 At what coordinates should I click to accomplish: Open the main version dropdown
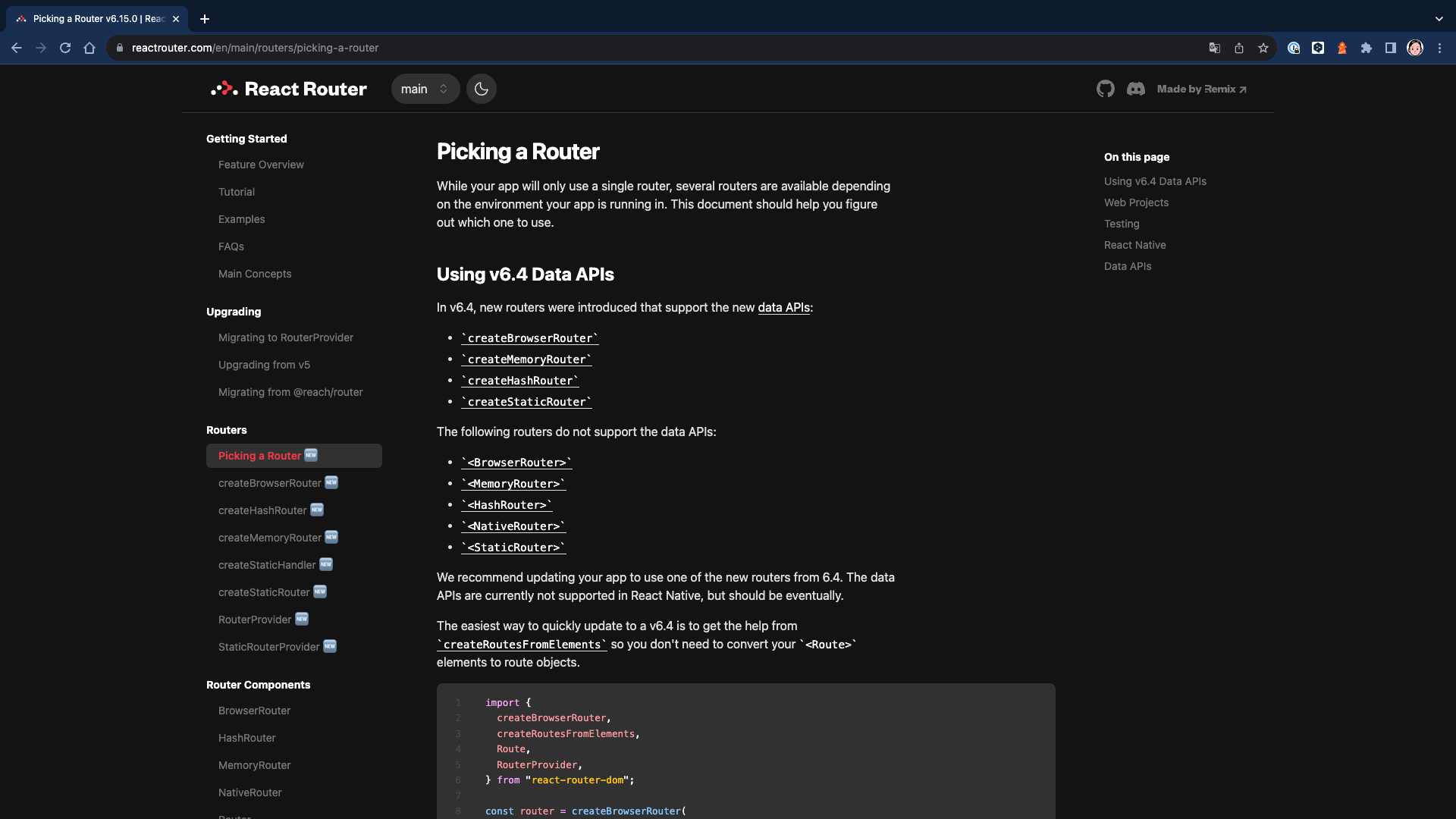pyautogui.click(x=425, y=89)
